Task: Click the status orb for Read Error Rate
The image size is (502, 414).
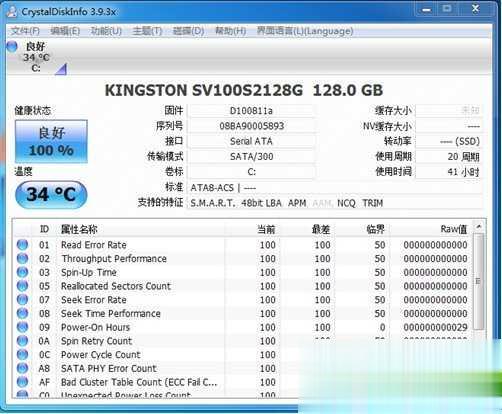Action: [x=22, y=245]
